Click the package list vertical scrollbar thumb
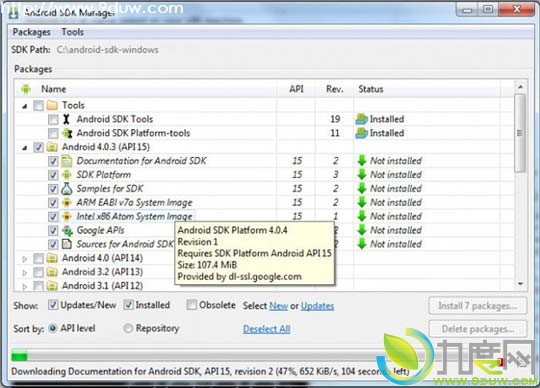 tap(520, 133)
